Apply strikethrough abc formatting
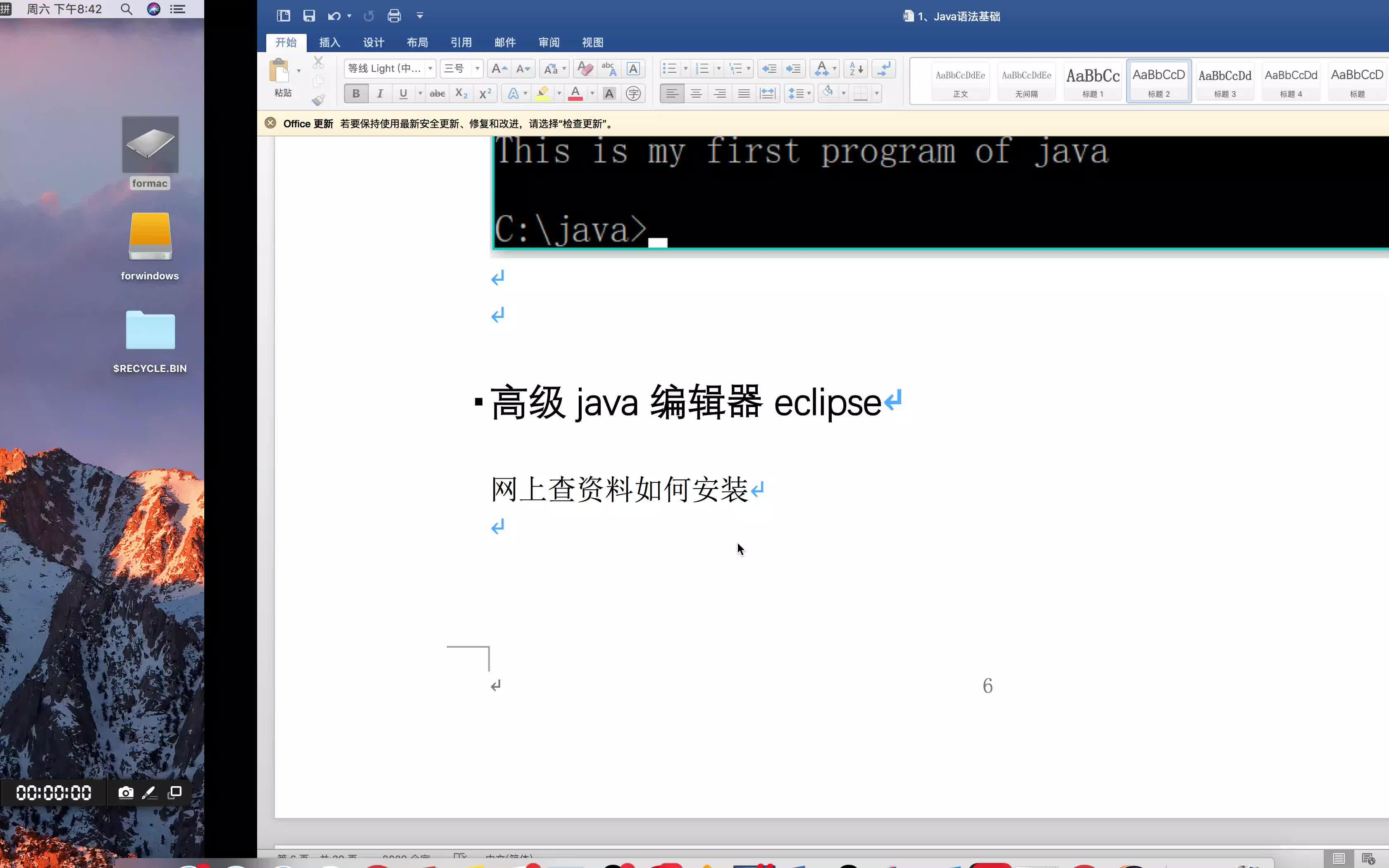1389x868 pixels. (437, 93)
